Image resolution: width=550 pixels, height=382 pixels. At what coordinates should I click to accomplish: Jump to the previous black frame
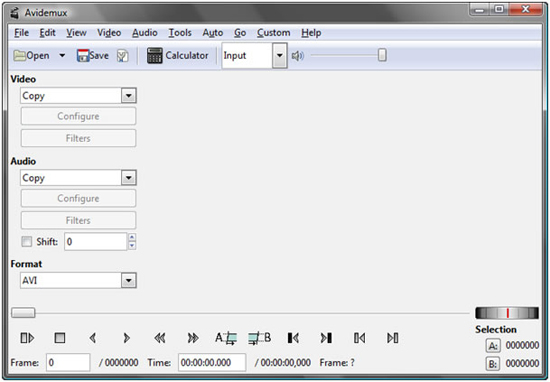pos(293,338)
